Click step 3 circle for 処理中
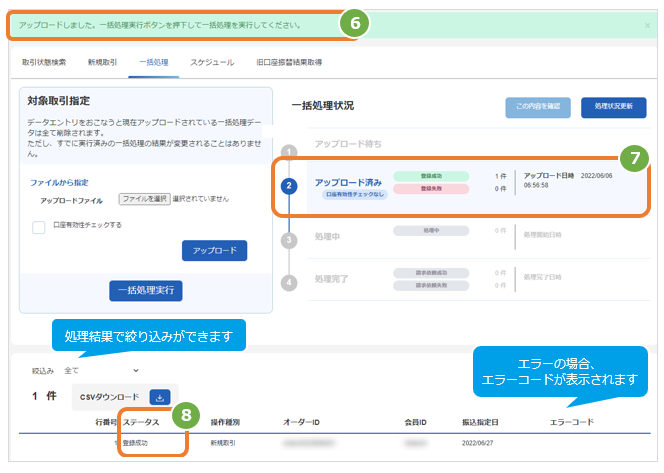664x473 pixels. coord(289,240)
